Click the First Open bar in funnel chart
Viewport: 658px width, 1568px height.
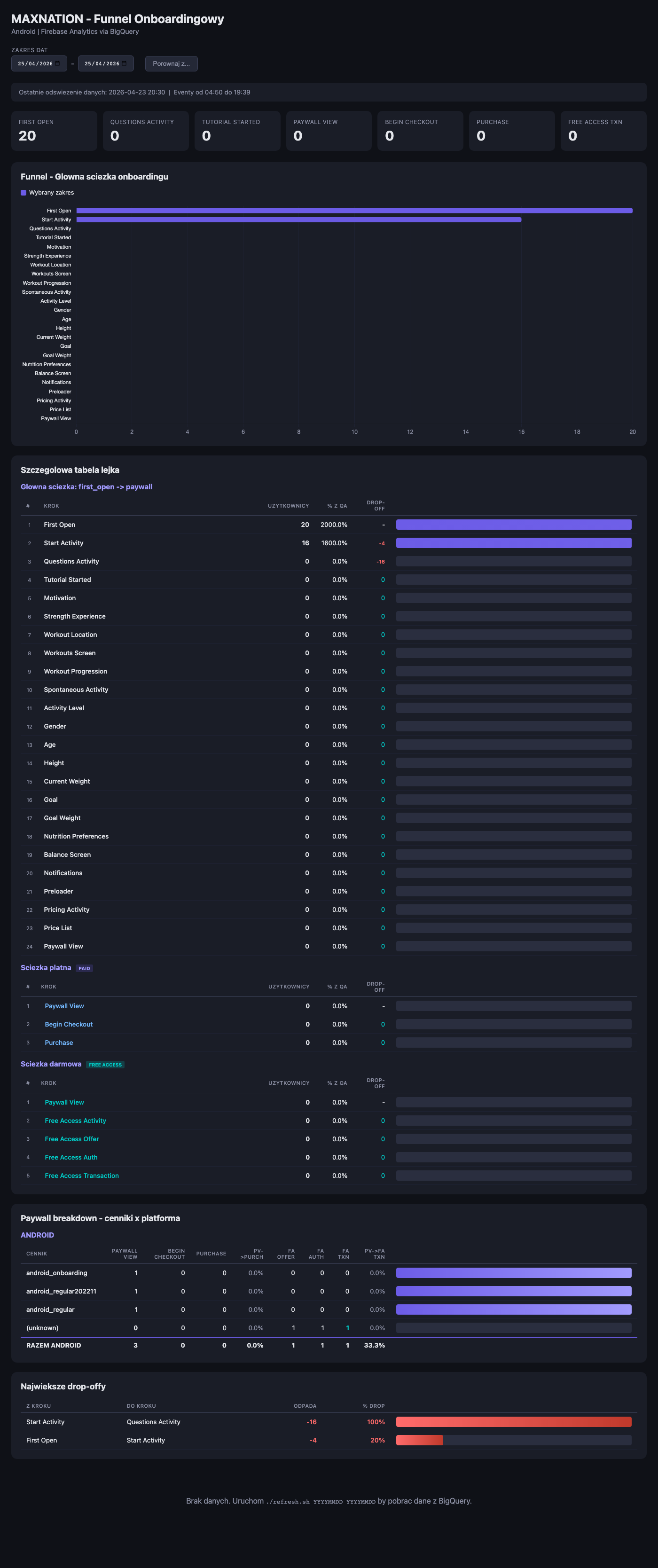pyautogui.click(x=354, y=211)
